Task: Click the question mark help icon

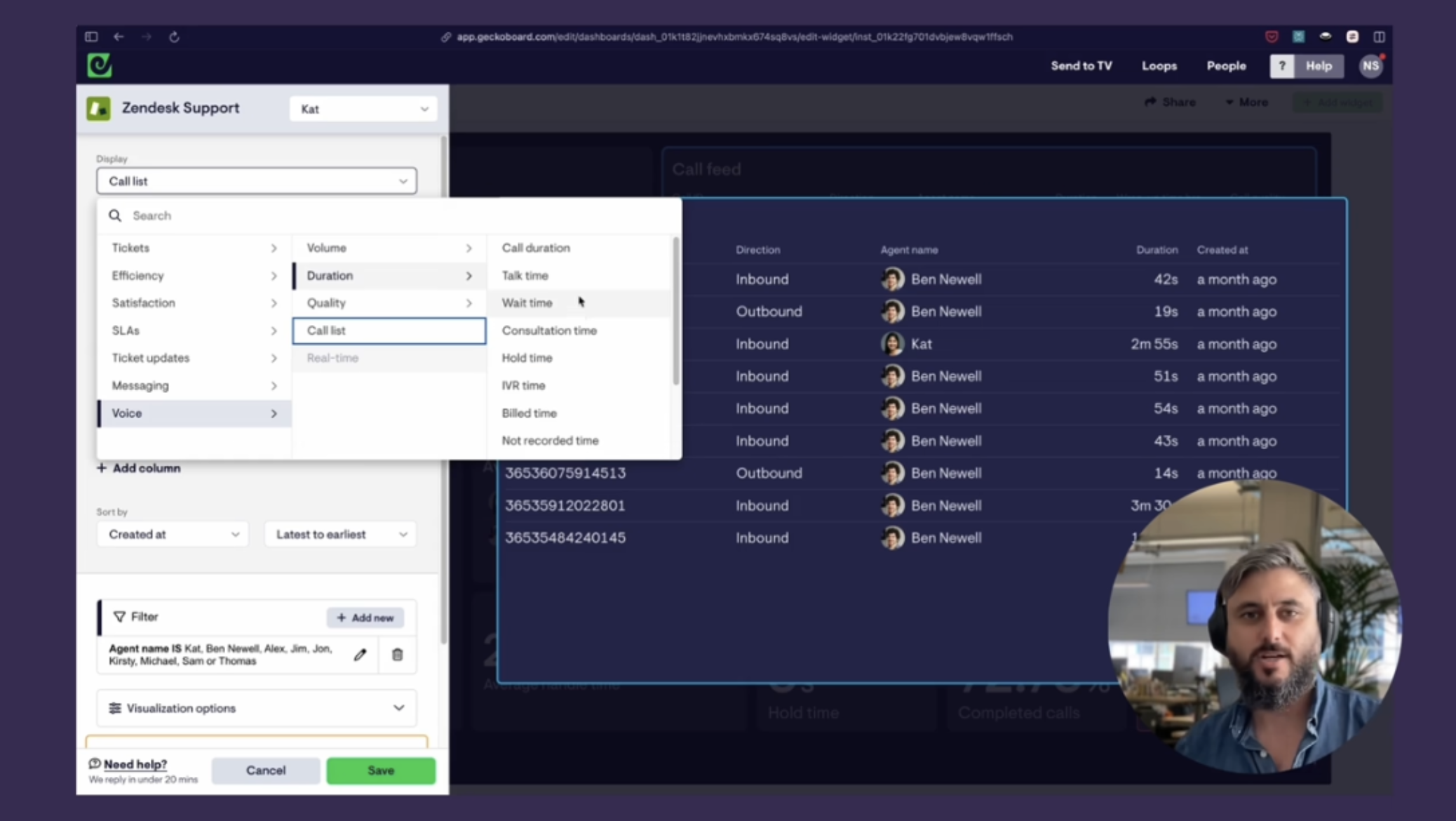Action: click(1281, 66)
